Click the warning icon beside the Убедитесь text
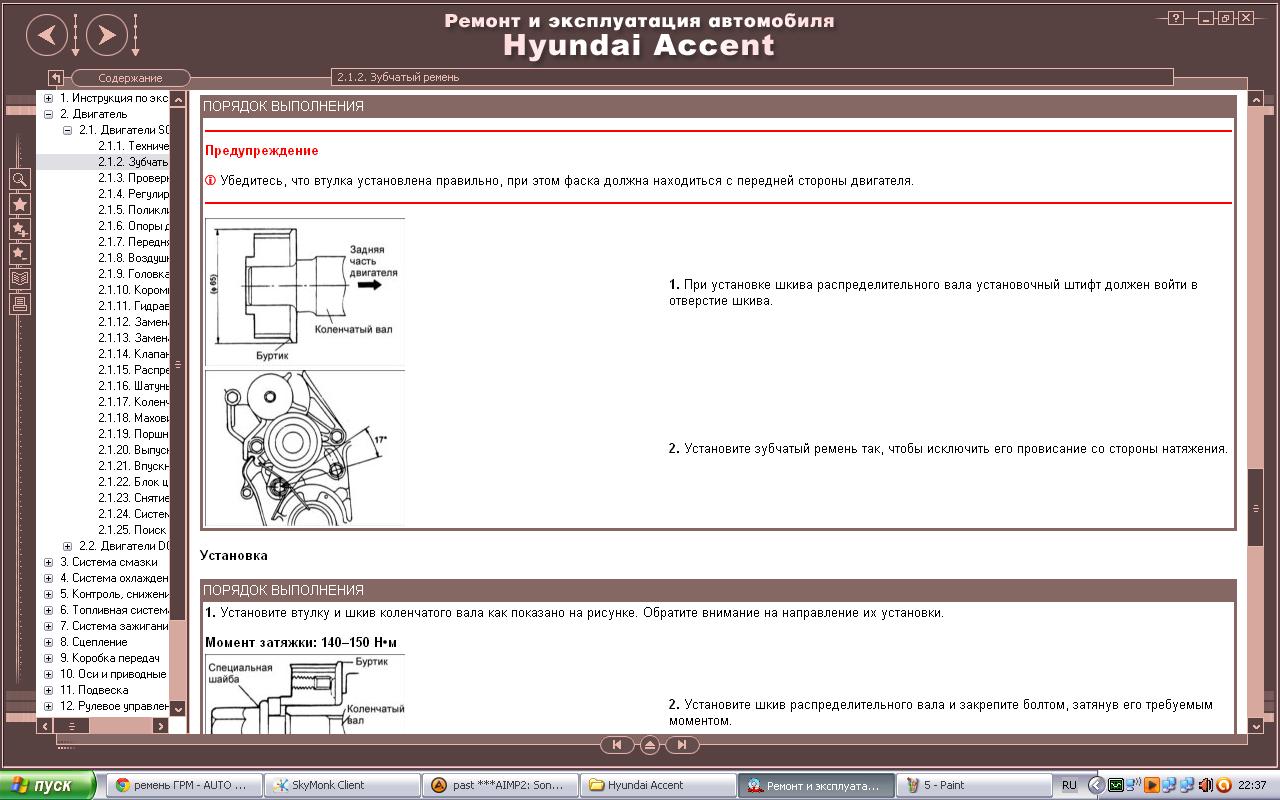This screenshot has height=800, width=1280. point(210,181)
